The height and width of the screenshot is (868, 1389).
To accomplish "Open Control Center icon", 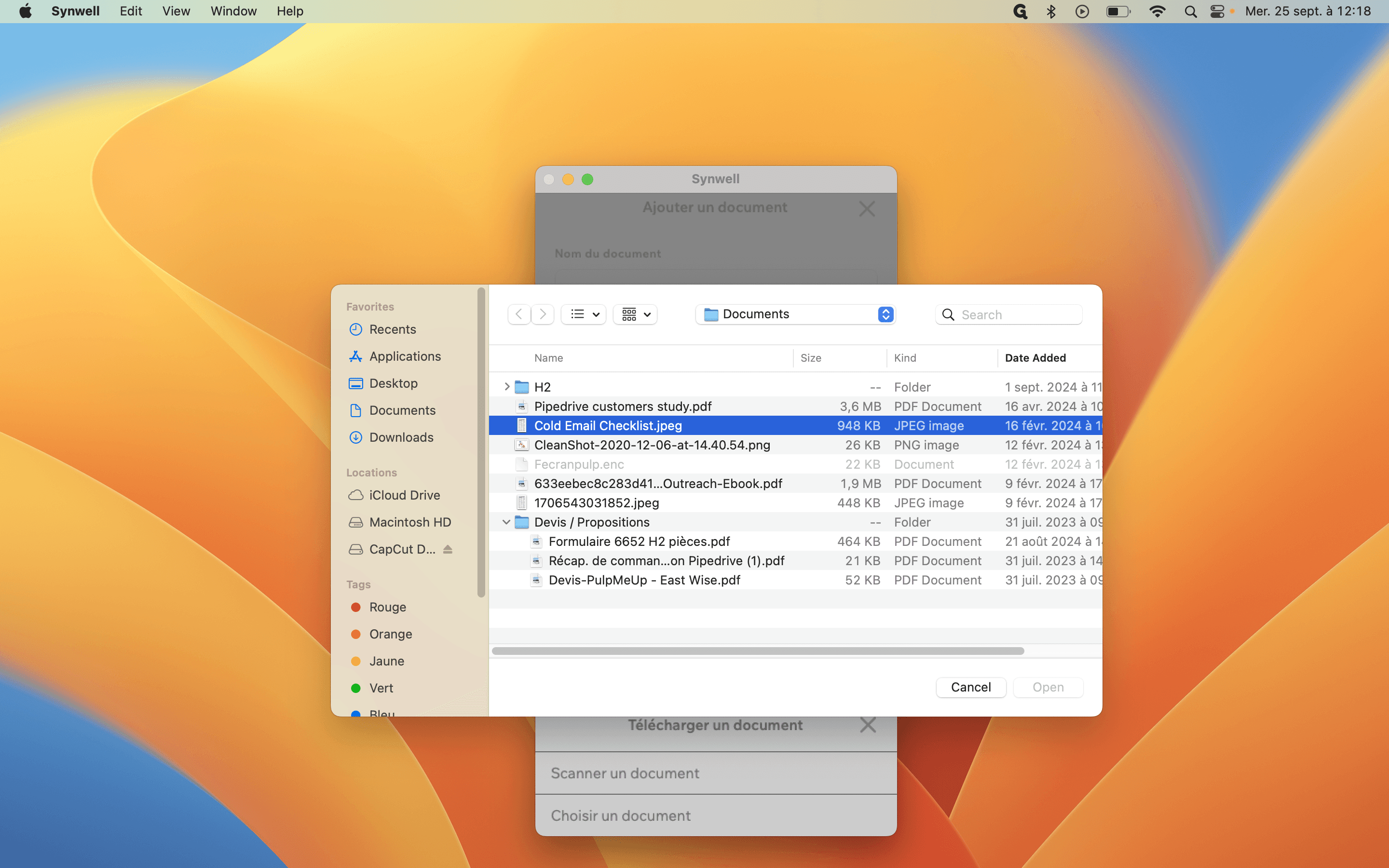I will [x=1217, y=11].
